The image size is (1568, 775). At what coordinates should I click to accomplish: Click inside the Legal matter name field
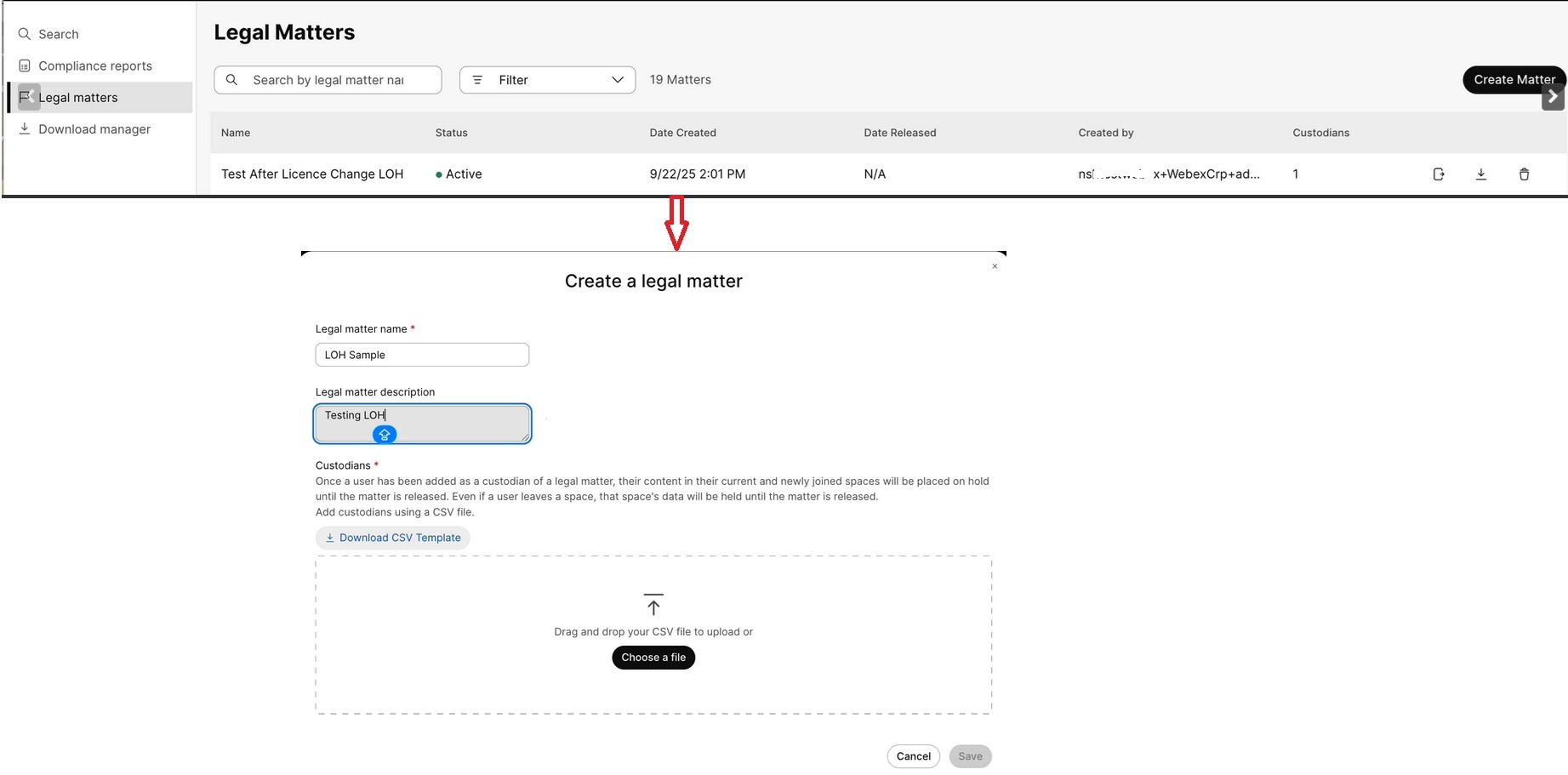[x=421, y=355]
